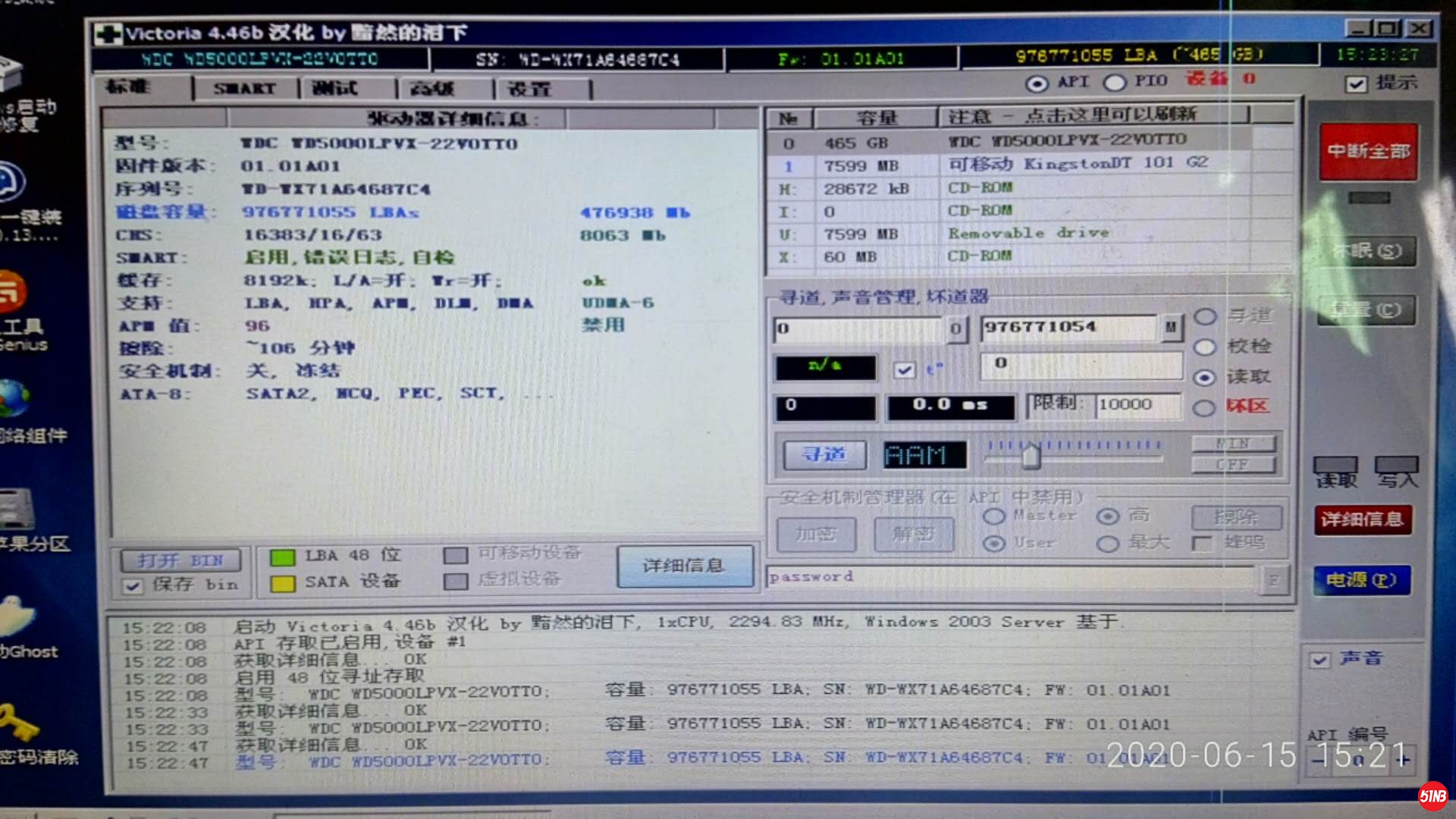Screen dimensions: 1456x819
Task: Open the password removal key icon
Action: pyautogui.click(x=17, y=722)
